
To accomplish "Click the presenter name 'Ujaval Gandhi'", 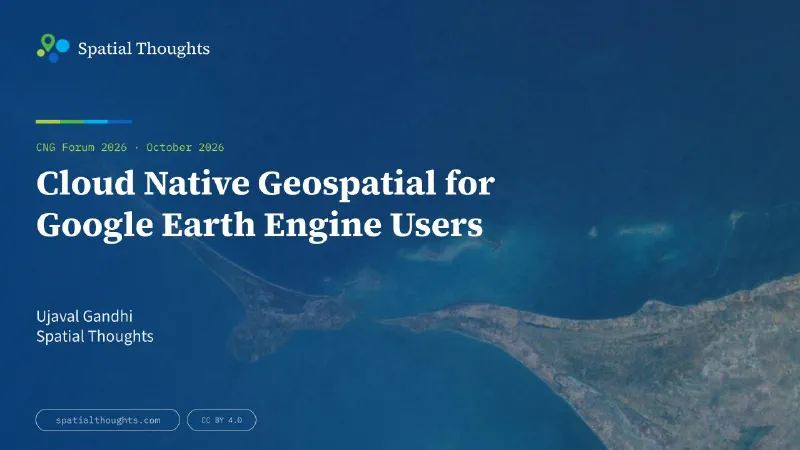I will pos(84,316).
